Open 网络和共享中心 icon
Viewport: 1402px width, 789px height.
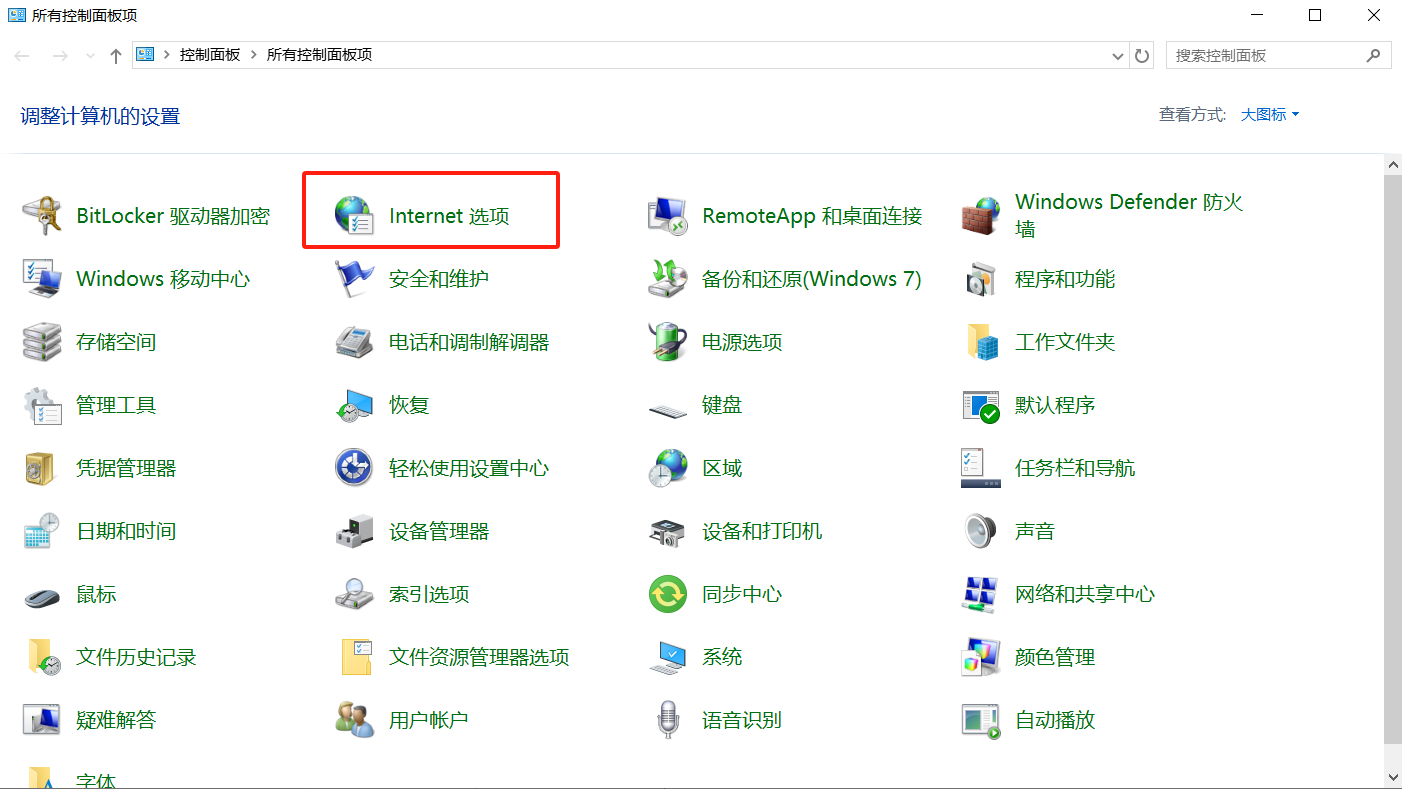981,594
